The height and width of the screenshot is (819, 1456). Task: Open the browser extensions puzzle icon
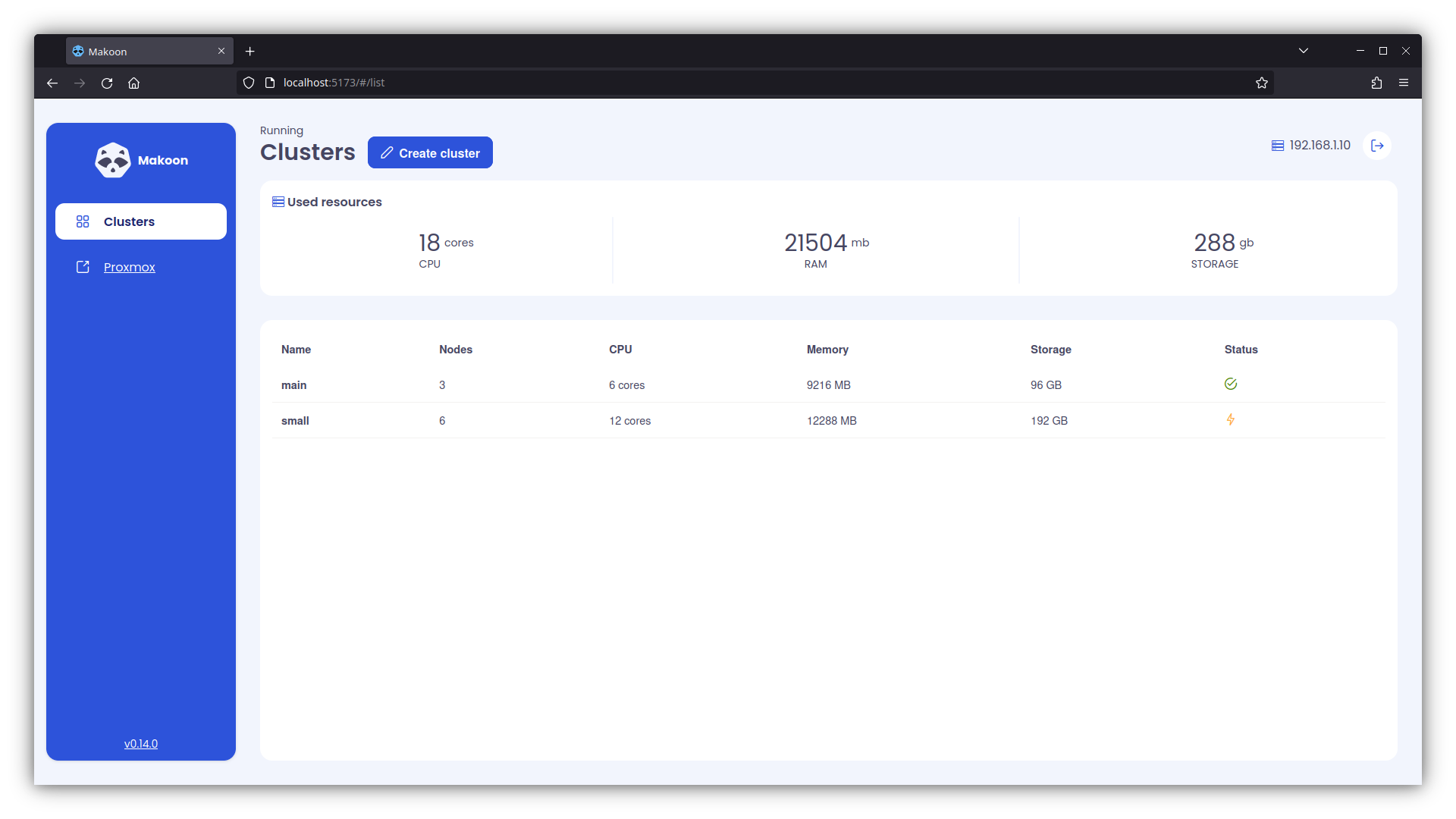tap(1376, 83)
